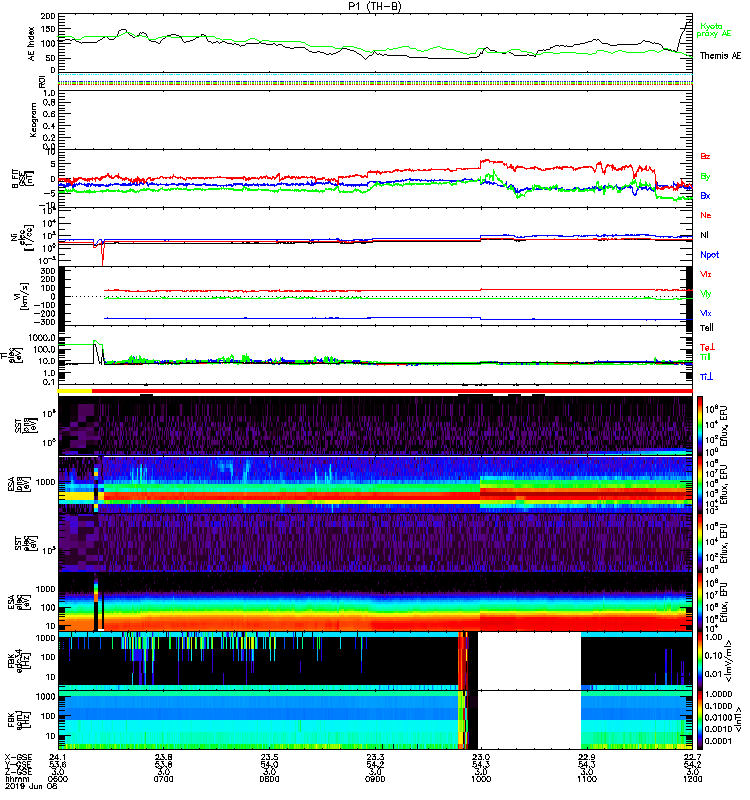Click the red Bz legend label
750x800 pixels.
click(705, 156)
